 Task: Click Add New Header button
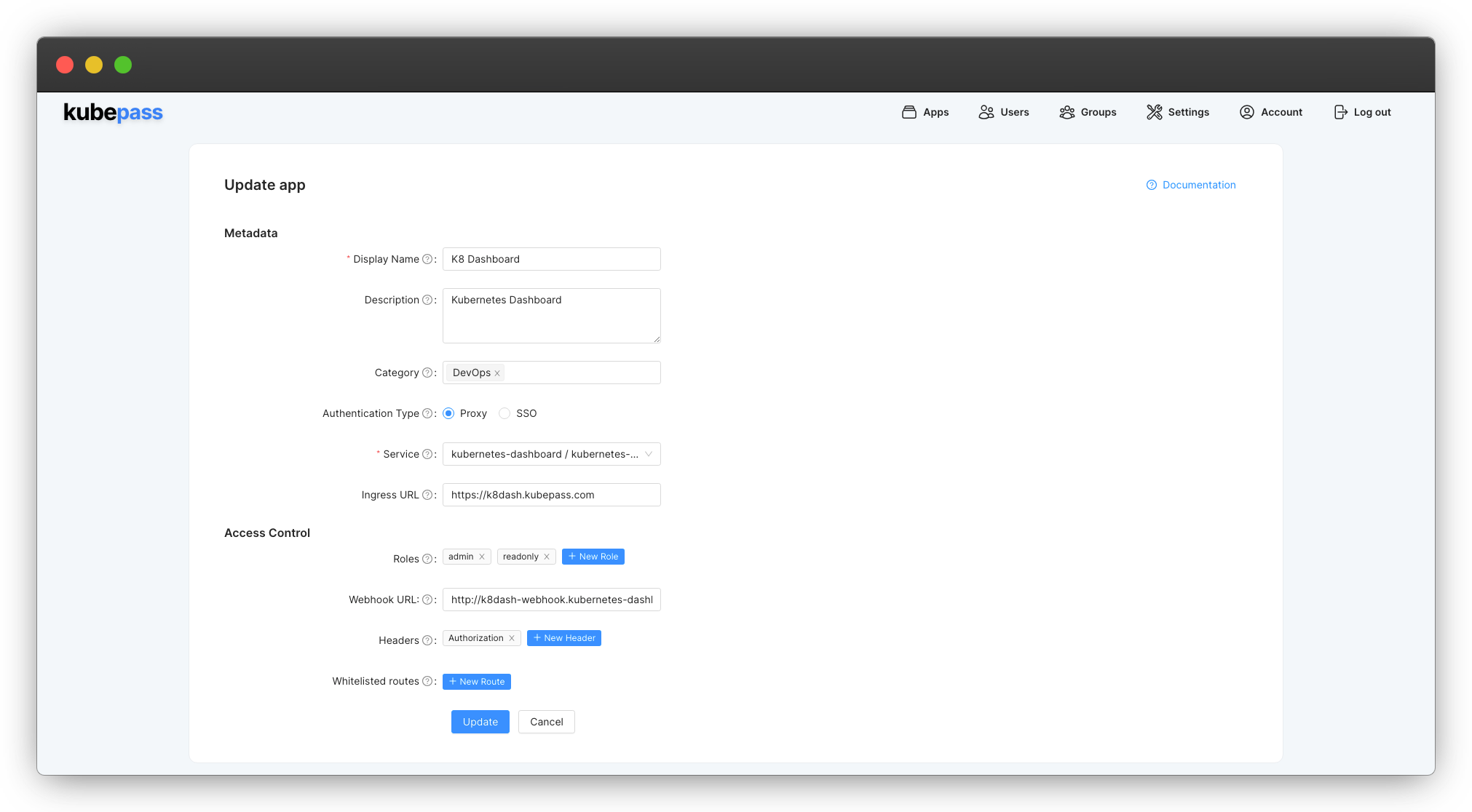coord(563,637)
